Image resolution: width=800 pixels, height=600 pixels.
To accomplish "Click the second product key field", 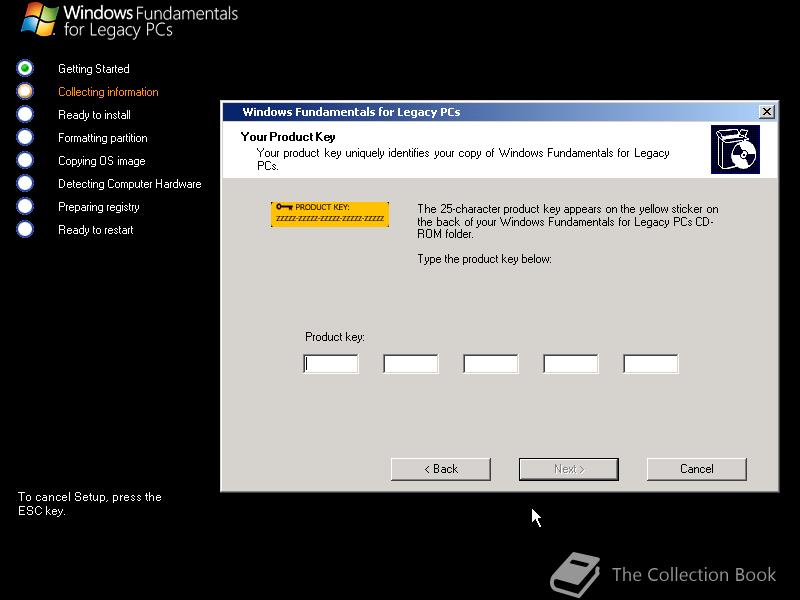I will tap(411, 364).
